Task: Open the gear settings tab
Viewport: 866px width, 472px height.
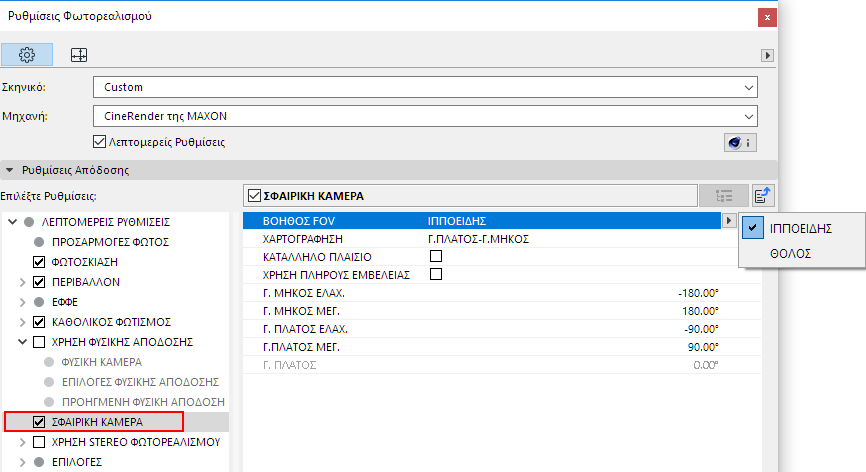Action: point(27,55)
